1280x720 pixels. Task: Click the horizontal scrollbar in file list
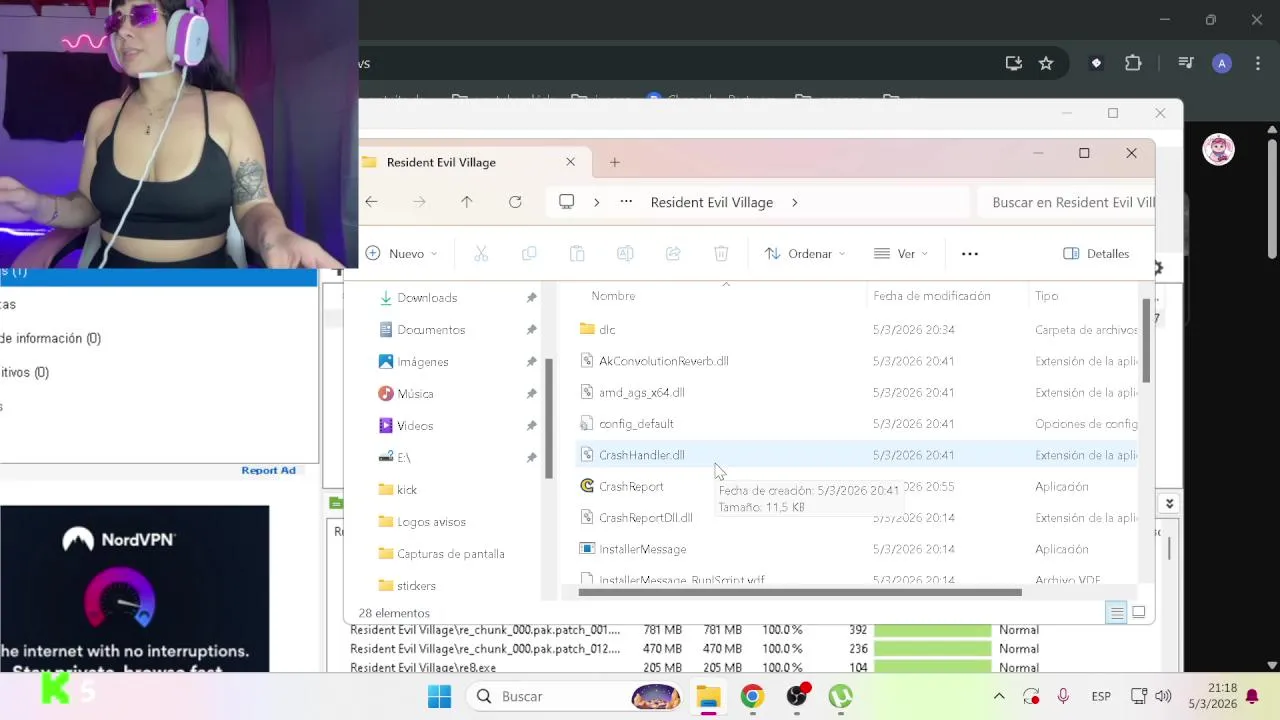point(800,592)
